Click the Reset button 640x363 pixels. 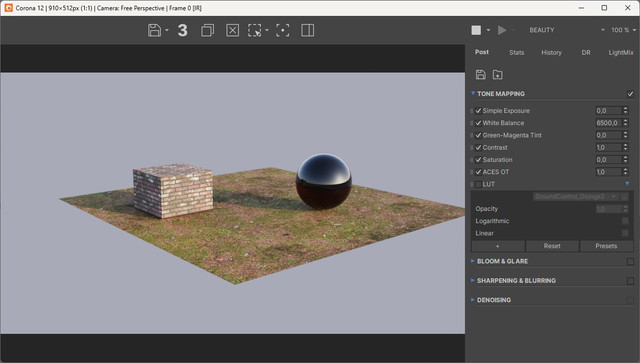pyautogui.click(x=552, y=246)
